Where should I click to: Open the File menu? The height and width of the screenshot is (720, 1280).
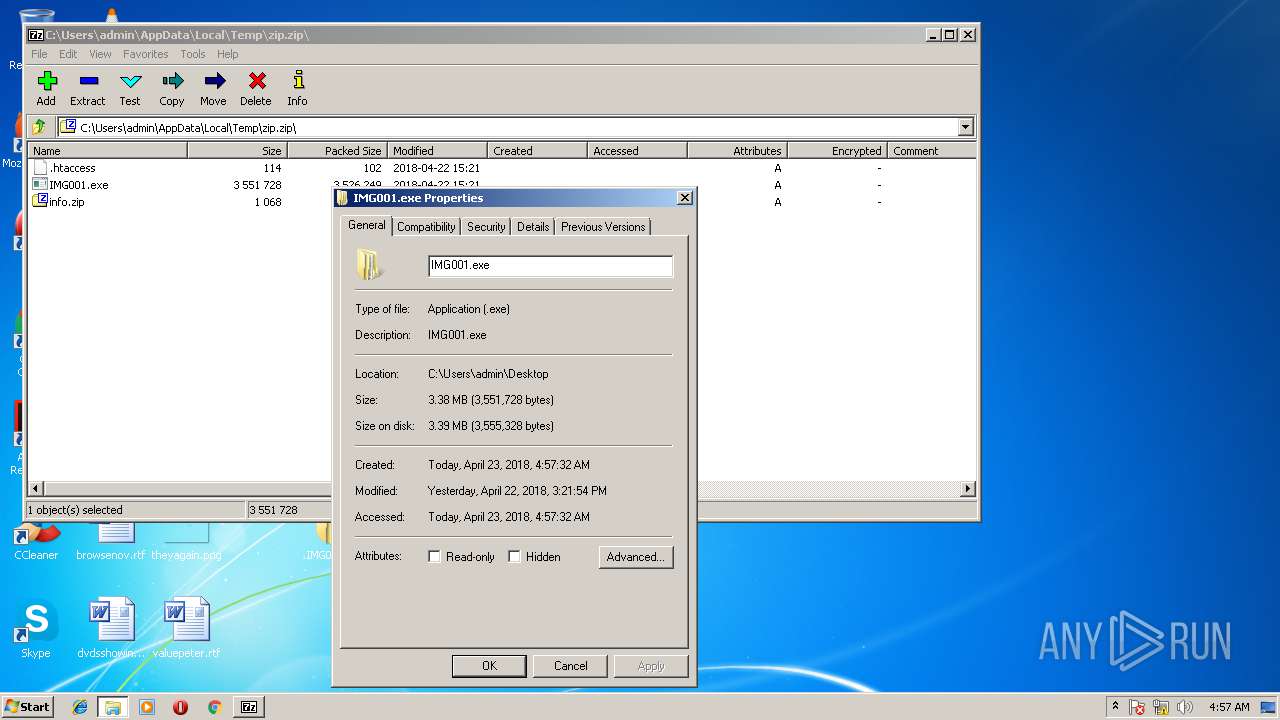39,54
